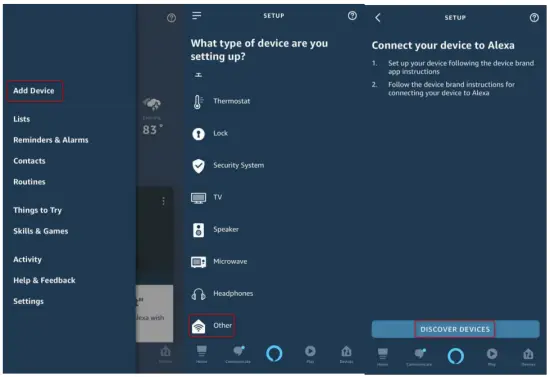Viewport: 550px width, 377px height.
Task: Open three-dot options on the home card
Action: click(x=163, y=201)
